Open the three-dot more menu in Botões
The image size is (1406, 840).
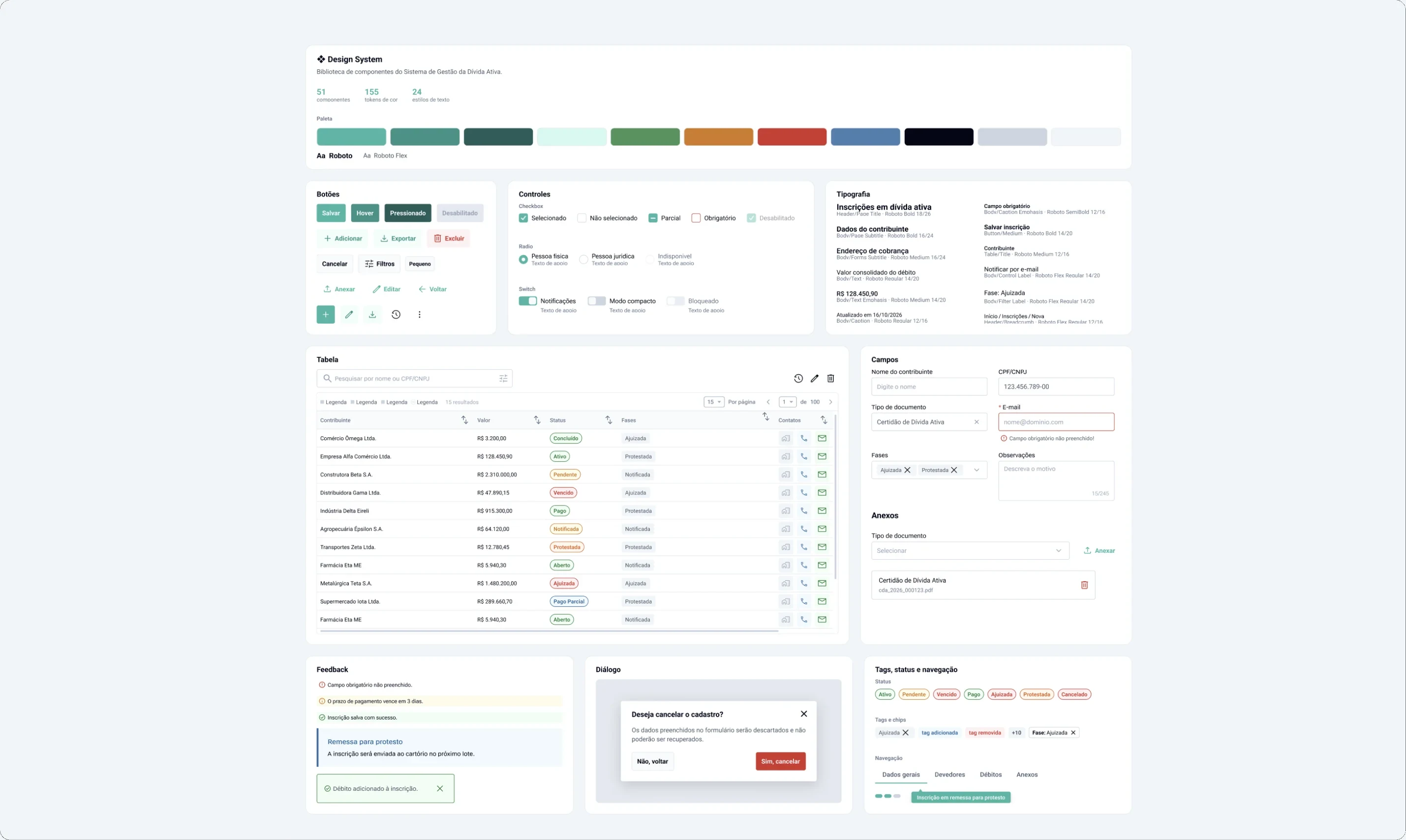pos(420,315)
